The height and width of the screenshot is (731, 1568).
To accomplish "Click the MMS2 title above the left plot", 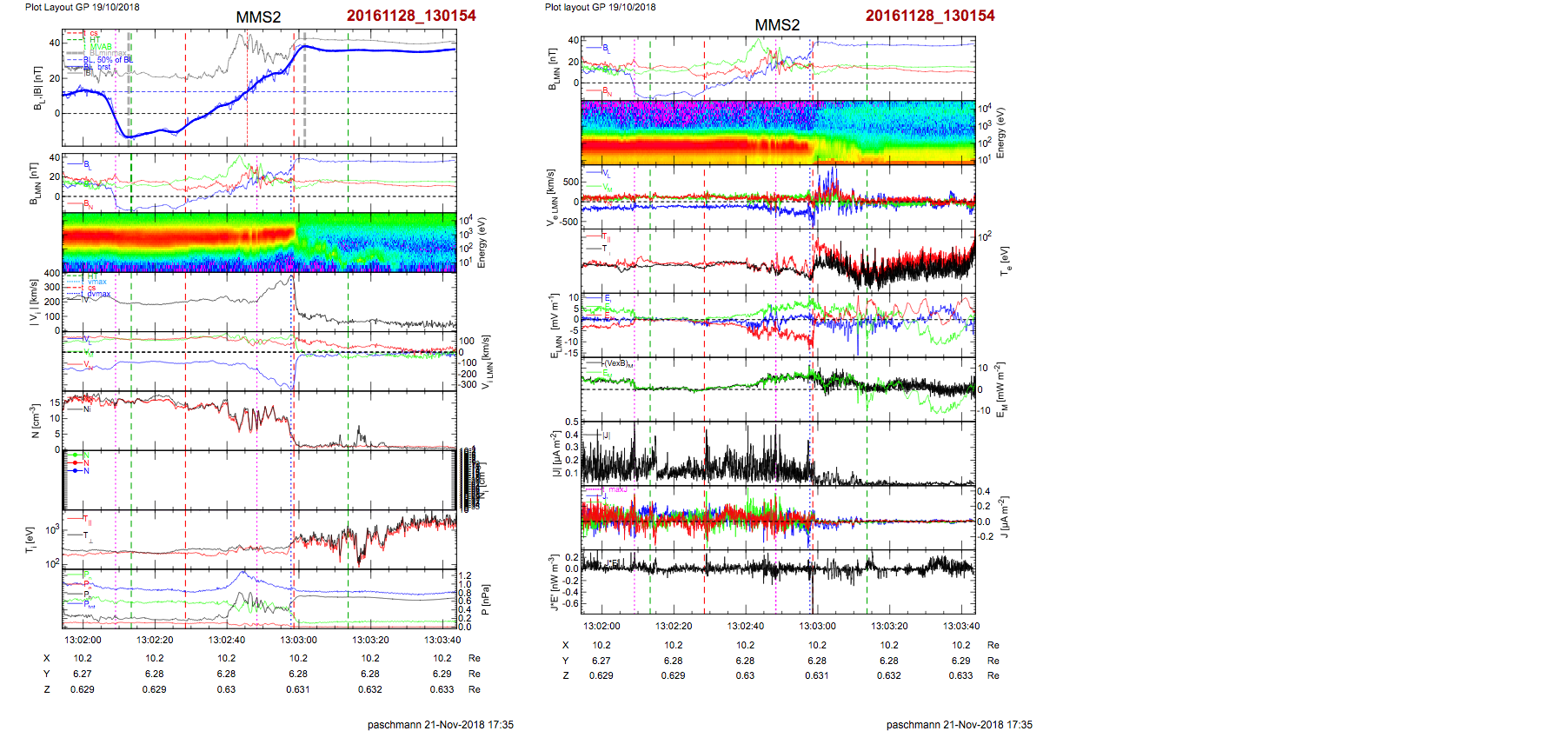I will pos(258,17).
